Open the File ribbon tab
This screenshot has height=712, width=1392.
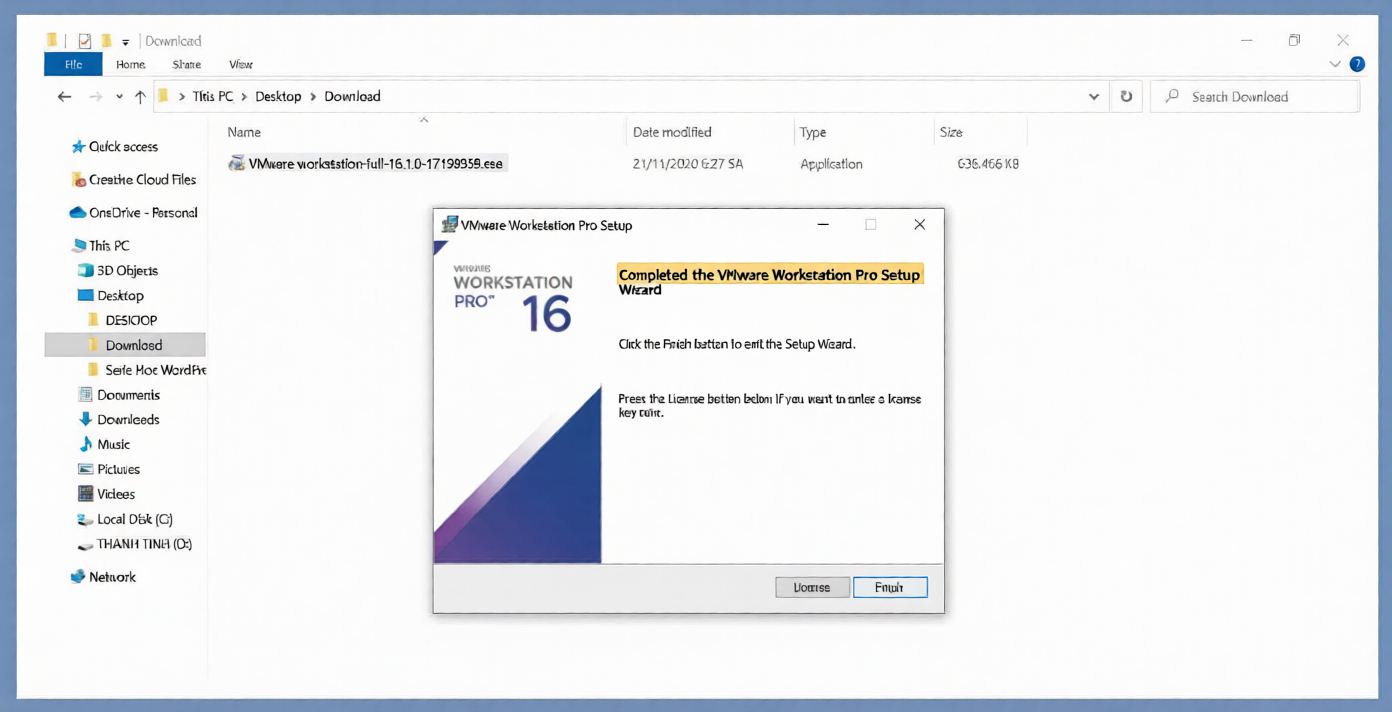(73, 64)
